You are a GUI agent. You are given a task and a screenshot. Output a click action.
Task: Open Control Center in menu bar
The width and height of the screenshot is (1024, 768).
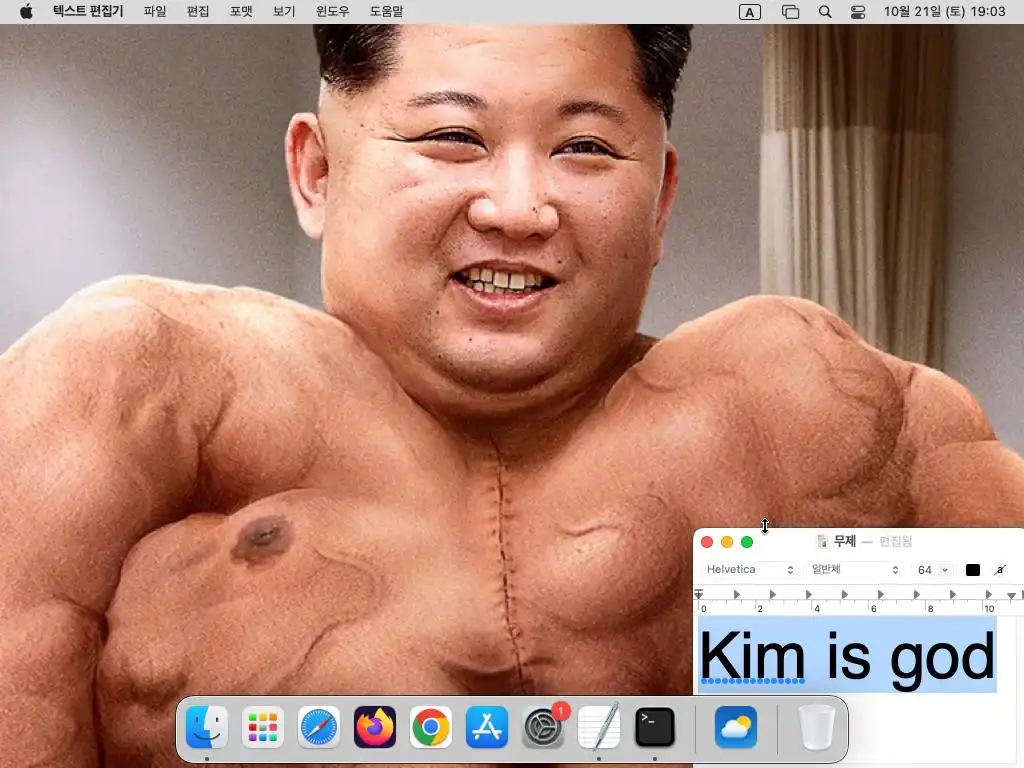(857, 12)
